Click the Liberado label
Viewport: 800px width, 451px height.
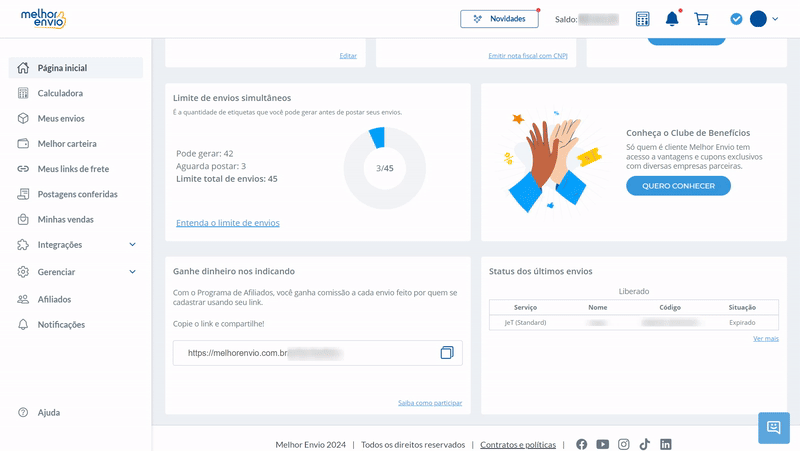coord(634,291)
